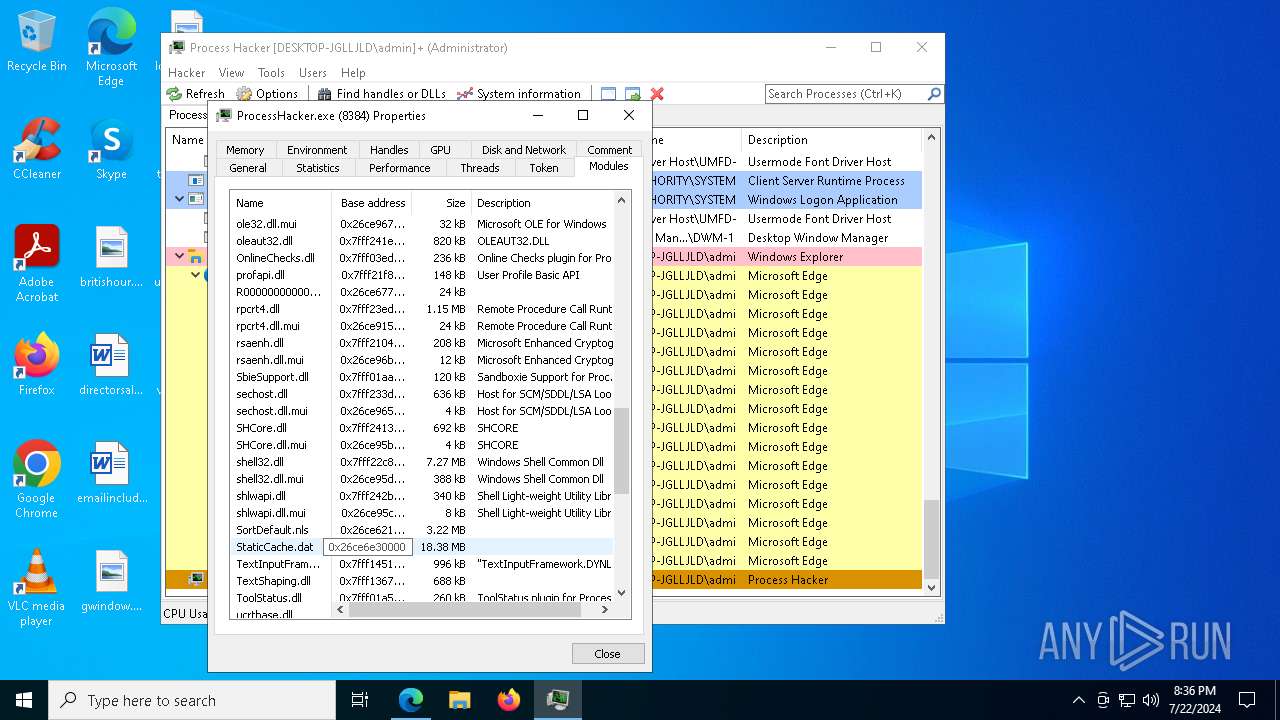Switch to the Handles tab
Viewport: 1280px width, 720px height.
tap(389, 150)
